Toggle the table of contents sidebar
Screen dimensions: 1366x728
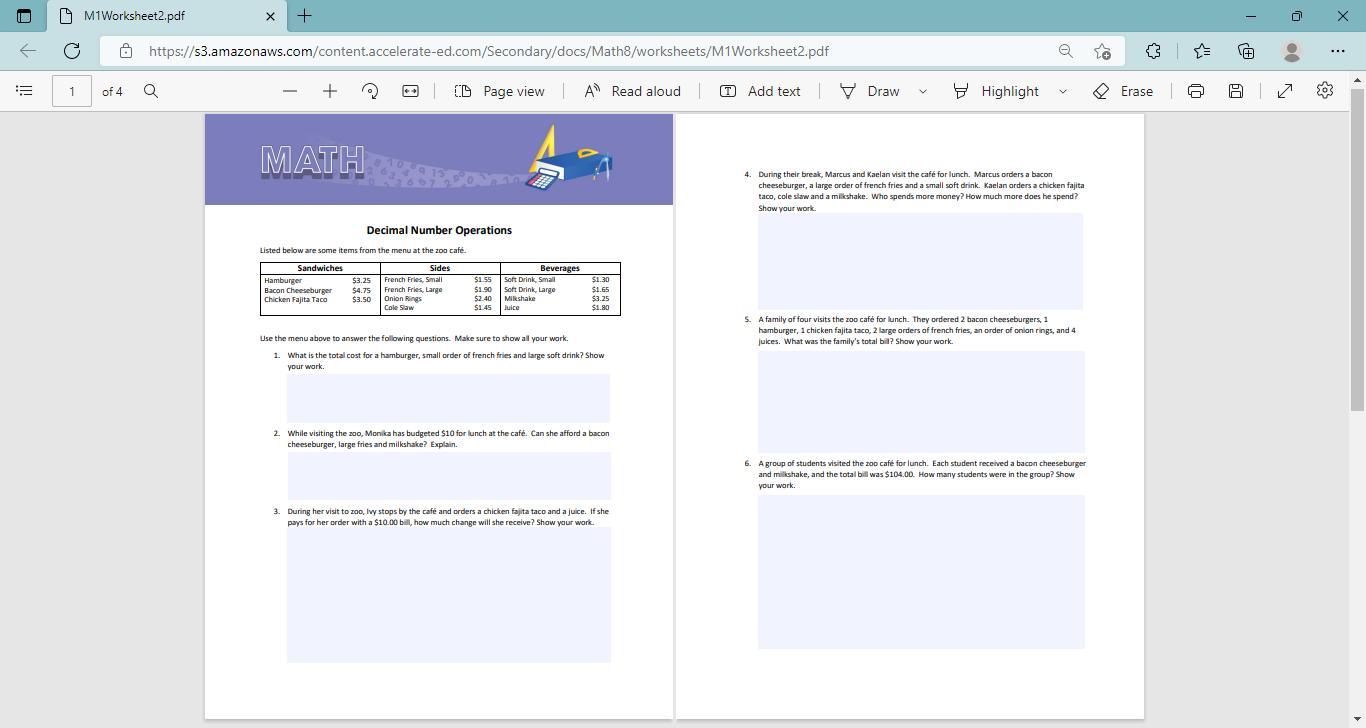coord(25,91)
